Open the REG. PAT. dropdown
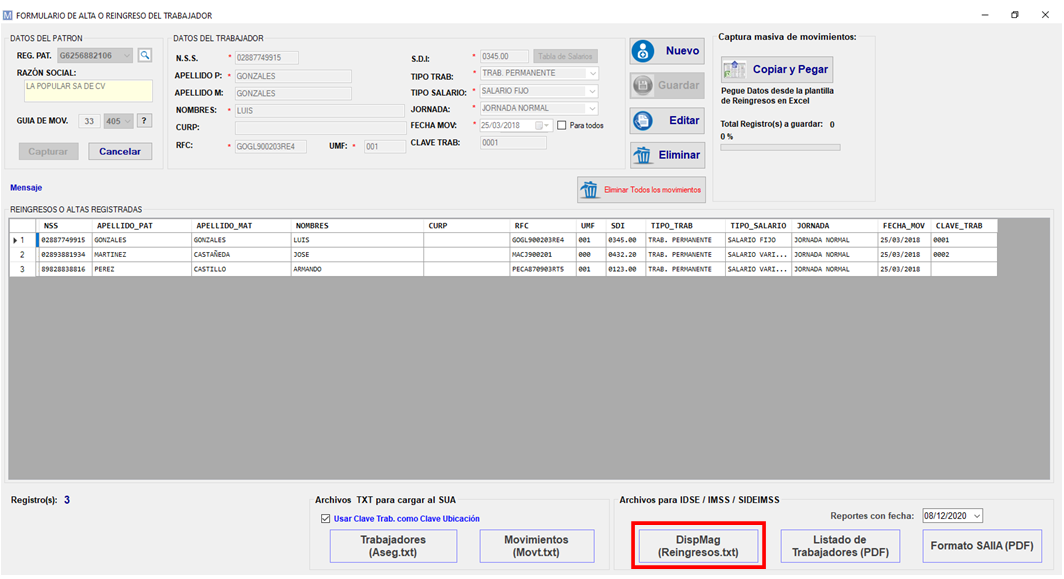This screenshot has height=579, width=1064. pos(126,56)
